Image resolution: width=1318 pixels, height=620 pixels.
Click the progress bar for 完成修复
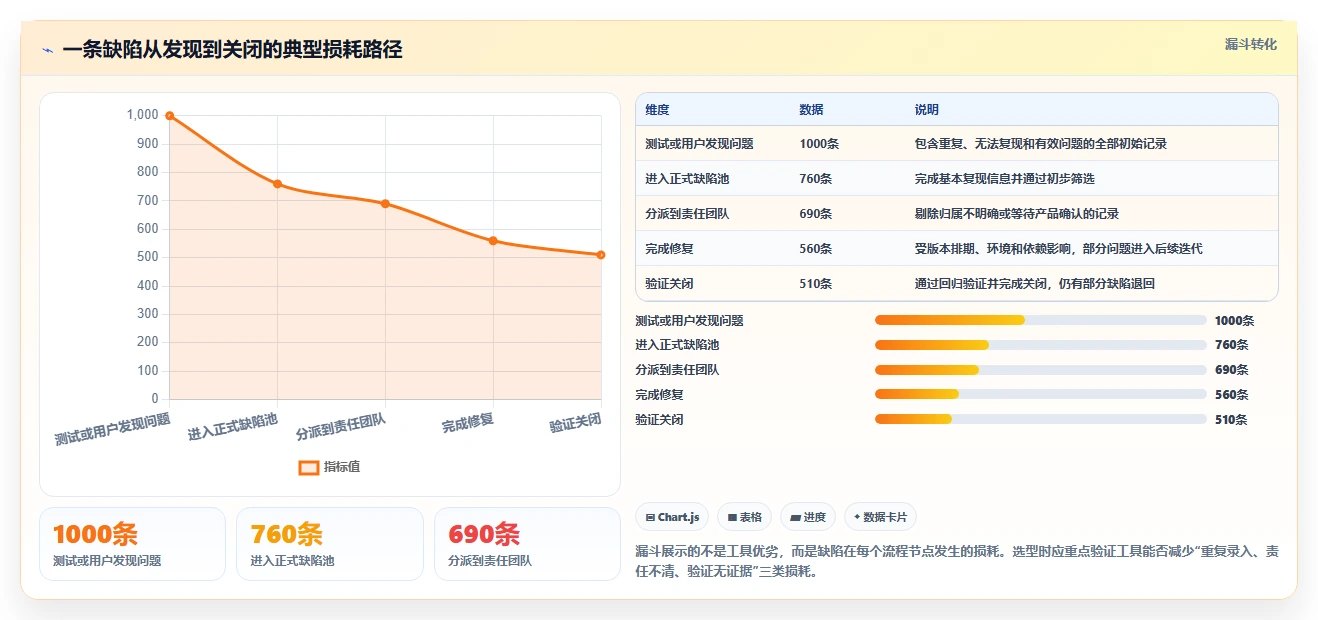(1041, 394)
